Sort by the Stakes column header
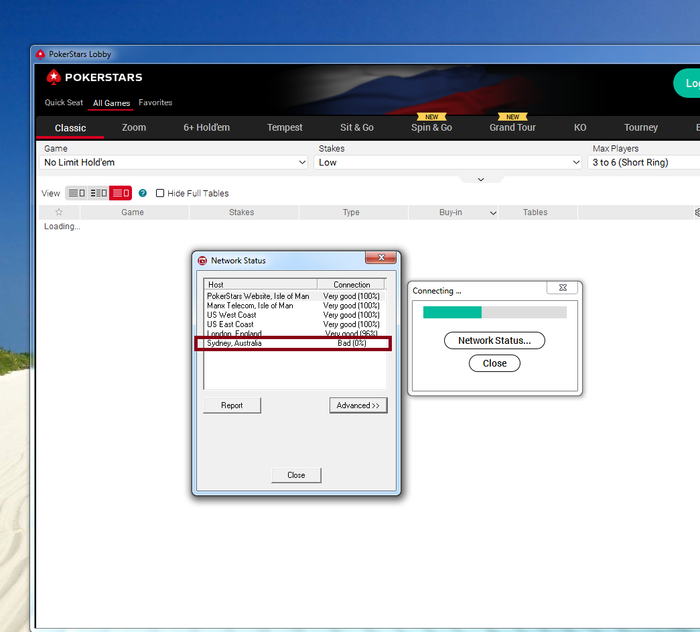The image size is (700, 632). (x=242, y=212)
